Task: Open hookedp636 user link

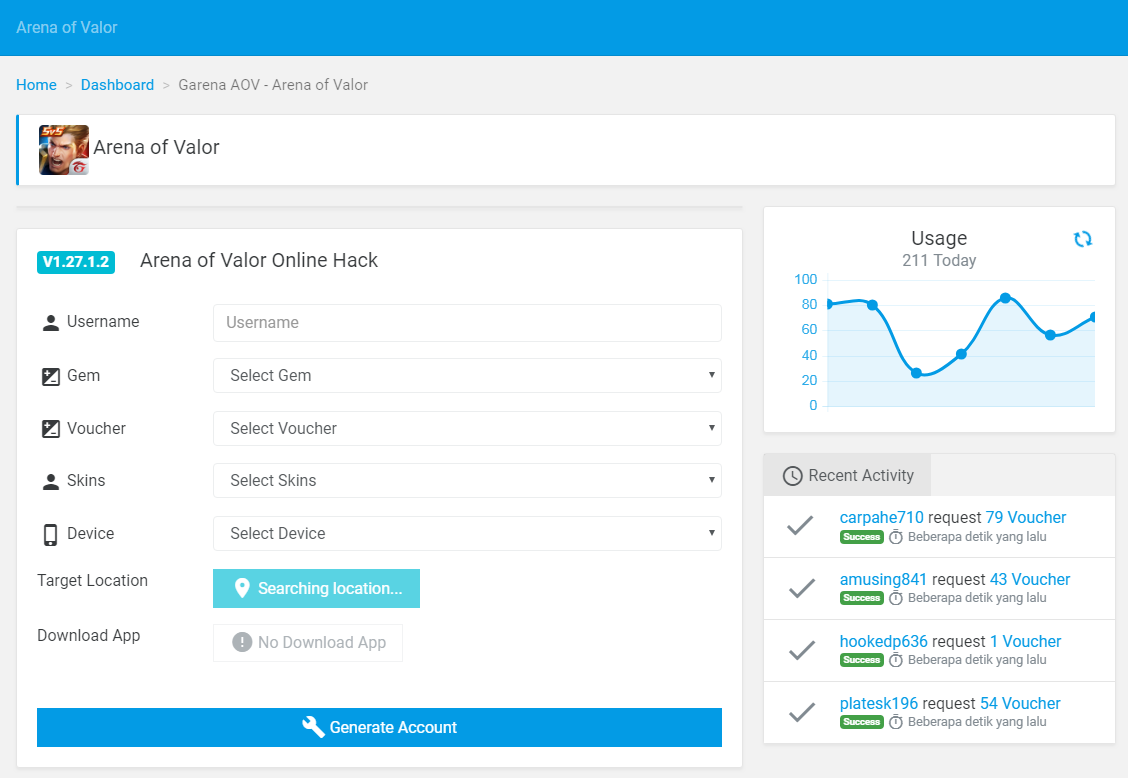Action: tap(884, 641)
